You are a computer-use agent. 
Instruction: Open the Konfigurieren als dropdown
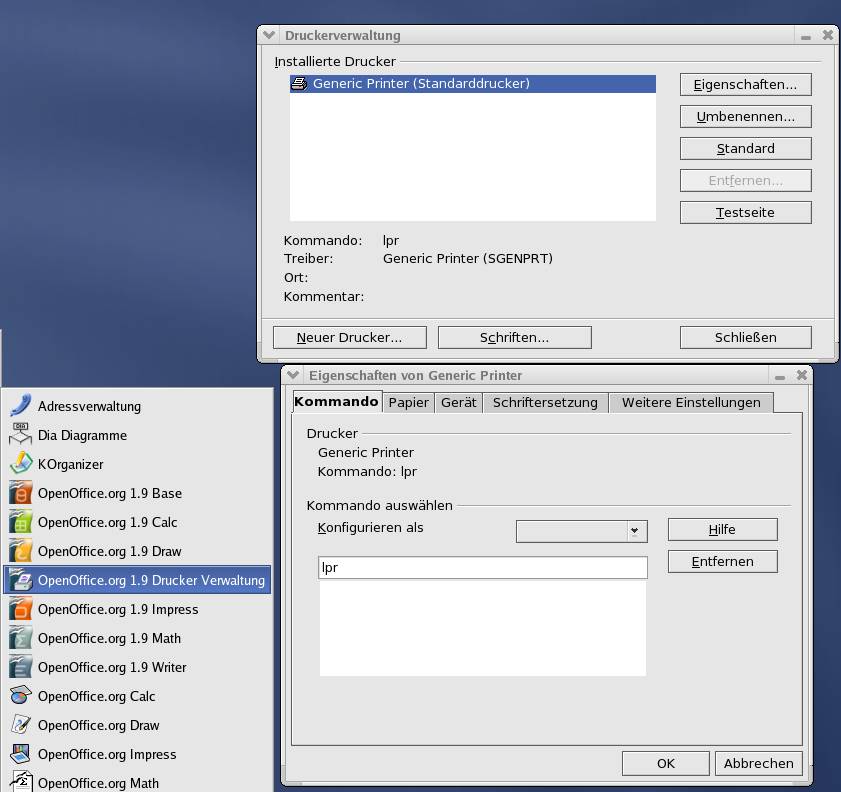(x=581, y=531)
